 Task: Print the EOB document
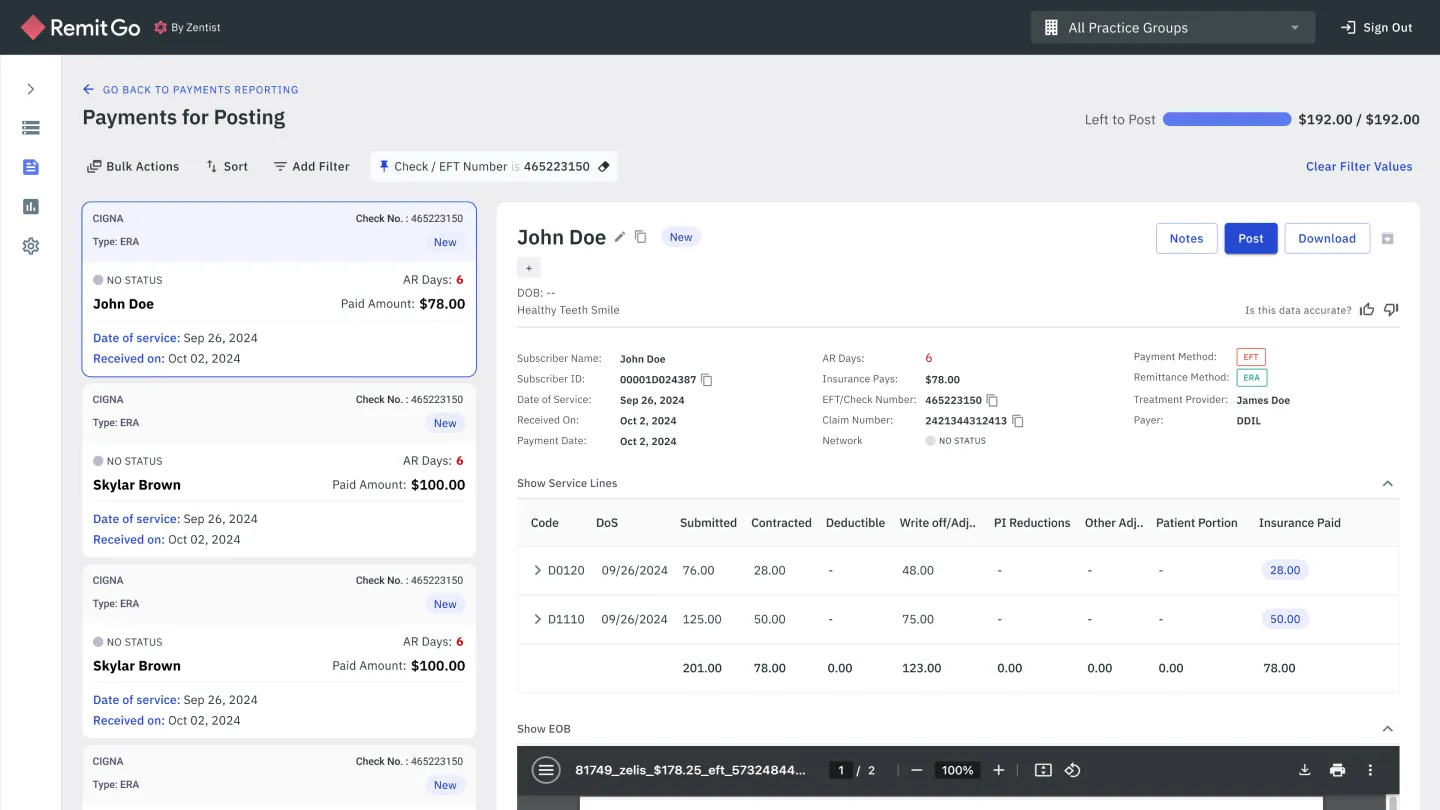[1337, 770]
